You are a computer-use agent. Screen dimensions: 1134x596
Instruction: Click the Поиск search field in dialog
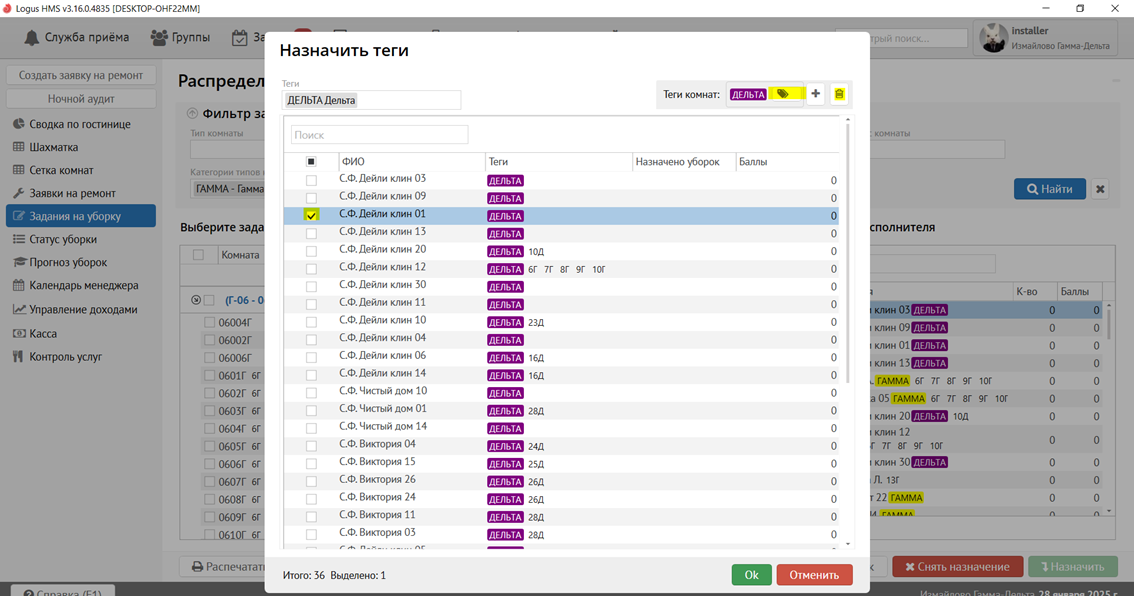379,135
